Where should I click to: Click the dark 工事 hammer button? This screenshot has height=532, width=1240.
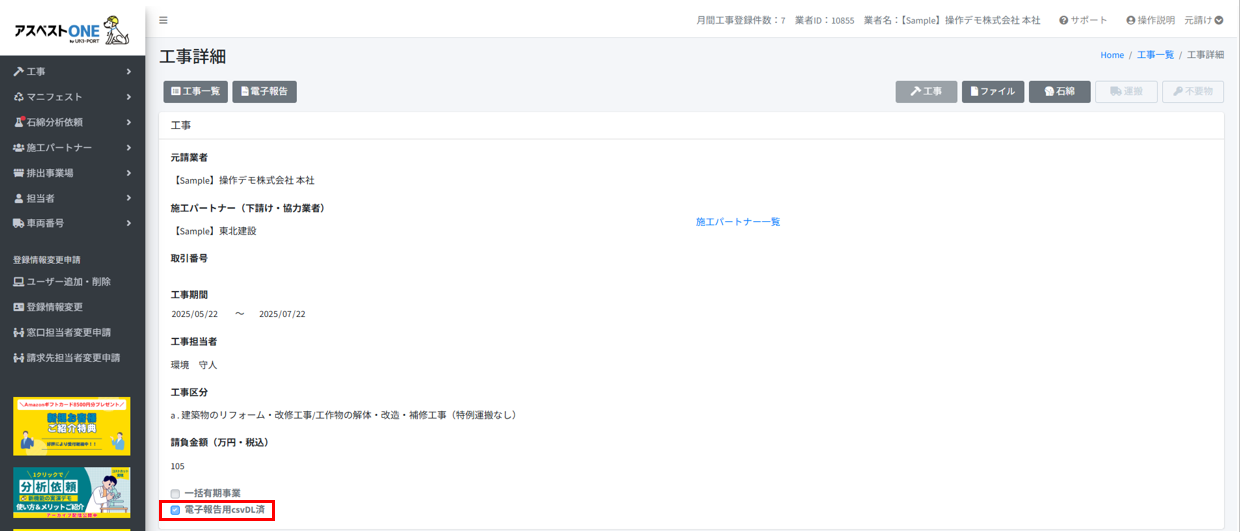pyautogui.click(x=926, y=92)
